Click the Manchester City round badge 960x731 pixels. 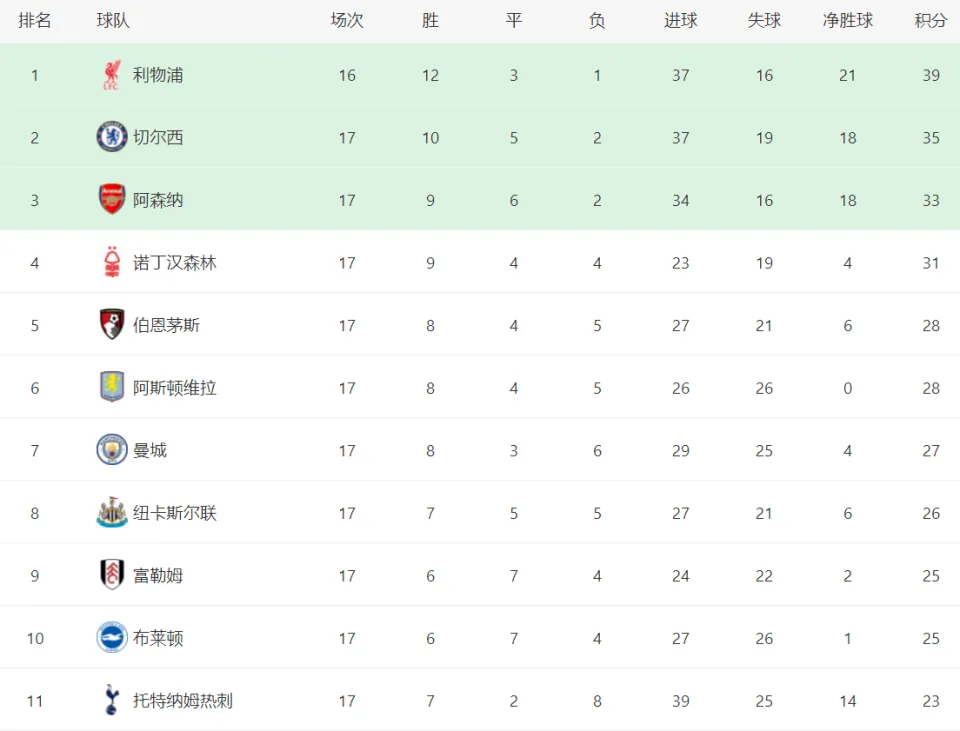tap(112, 450)
